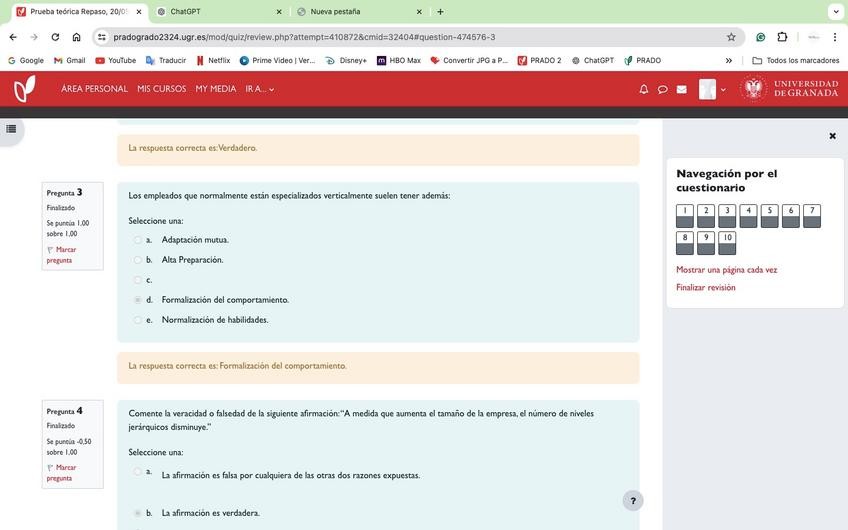Open the messages speech bubble icon

tap(662, 89)
